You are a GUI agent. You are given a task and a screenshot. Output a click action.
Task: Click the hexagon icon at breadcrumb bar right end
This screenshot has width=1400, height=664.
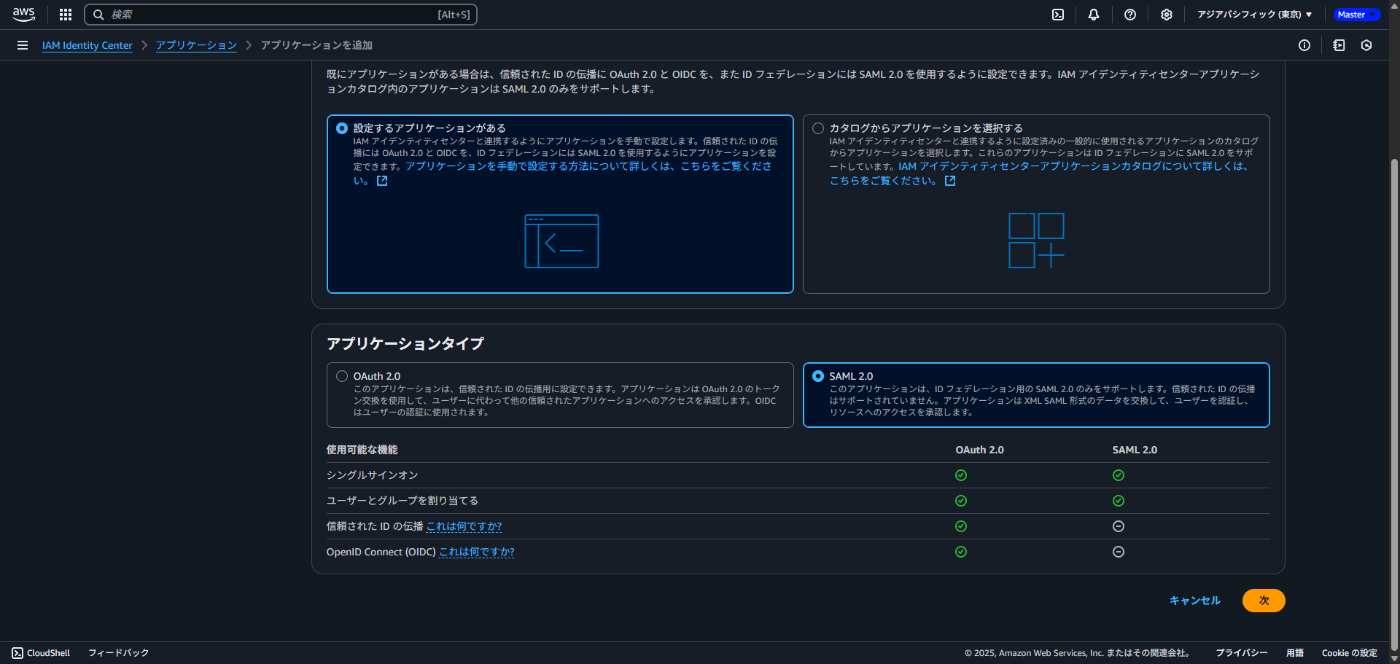(1366, 45)
